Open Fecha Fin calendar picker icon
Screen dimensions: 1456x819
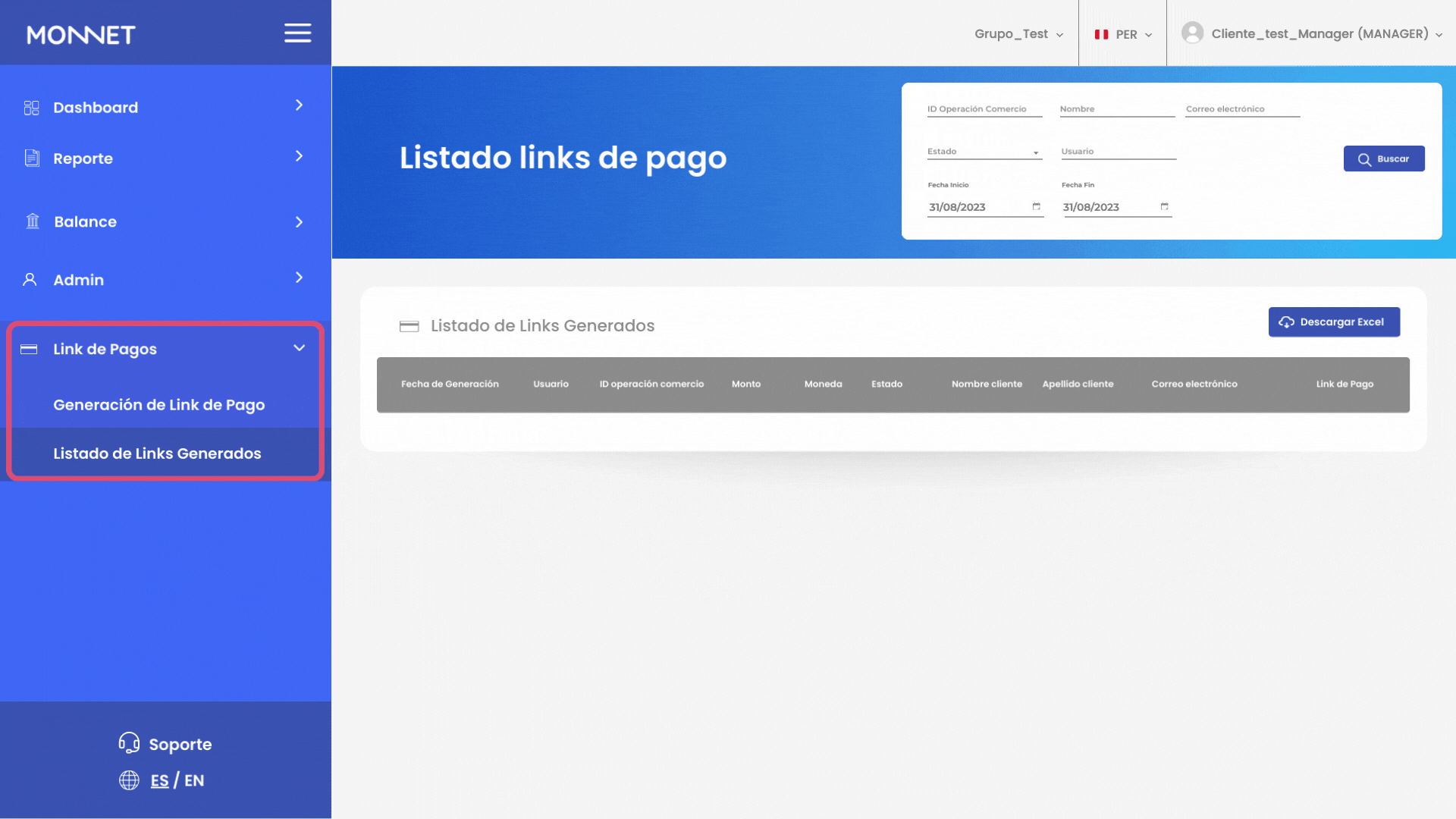tap(1164, 206)
